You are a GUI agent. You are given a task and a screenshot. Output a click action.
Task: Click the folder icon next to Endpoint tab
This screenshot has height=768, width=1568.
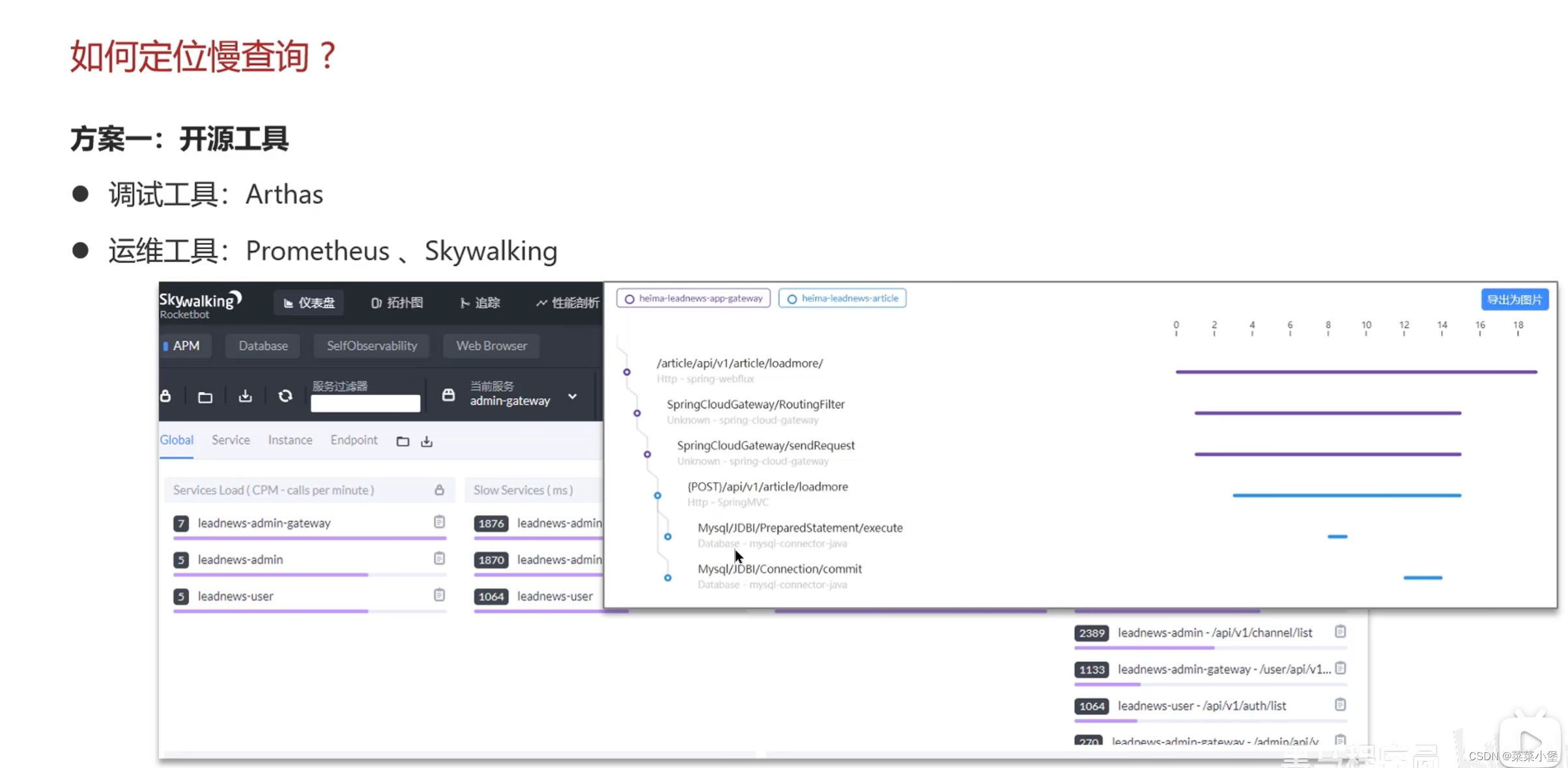(x=403, y=442)
